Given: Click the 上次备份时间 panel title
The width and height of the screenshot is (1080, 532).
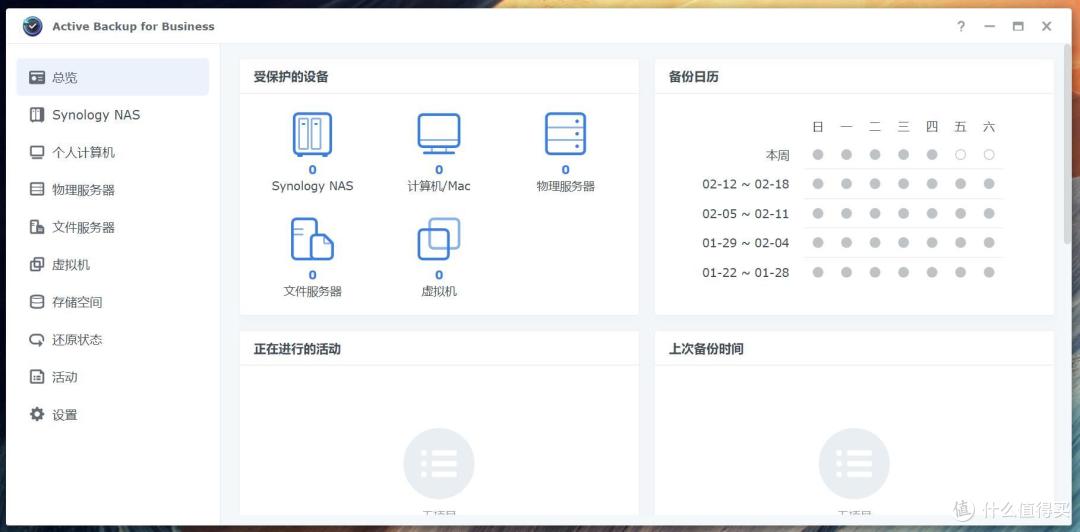Looking at the screenshot, I should click(706, 349).
